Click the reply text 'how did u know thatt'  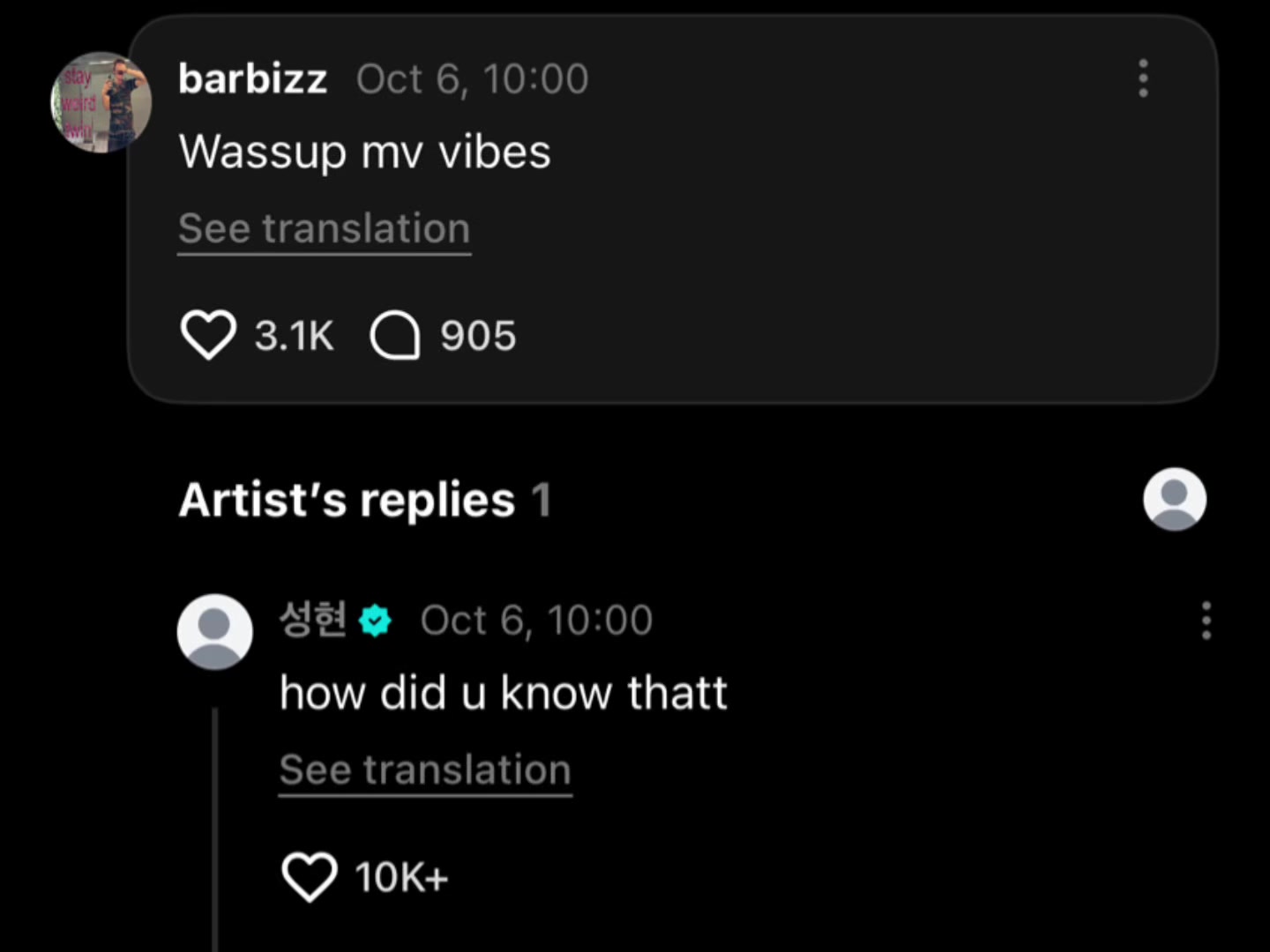coord(504,693)
